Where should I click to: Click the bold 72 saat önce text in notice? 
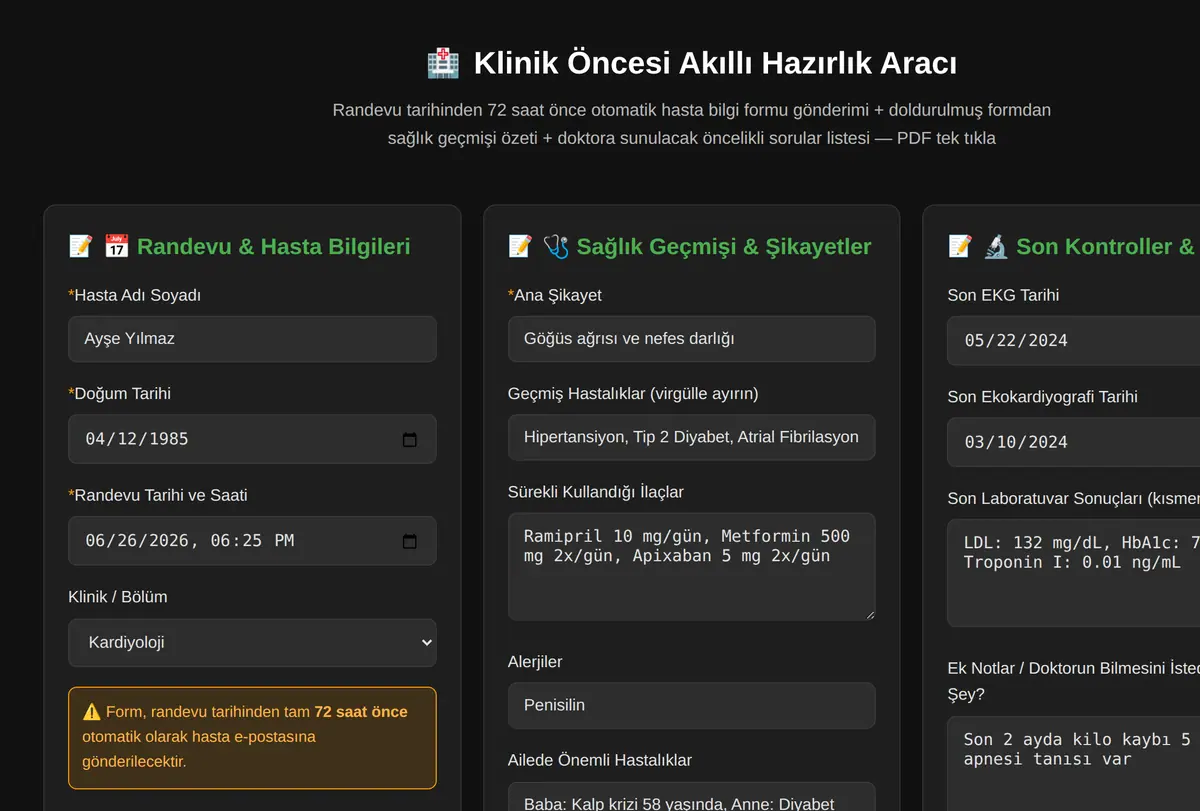click(x=361, y=712)
